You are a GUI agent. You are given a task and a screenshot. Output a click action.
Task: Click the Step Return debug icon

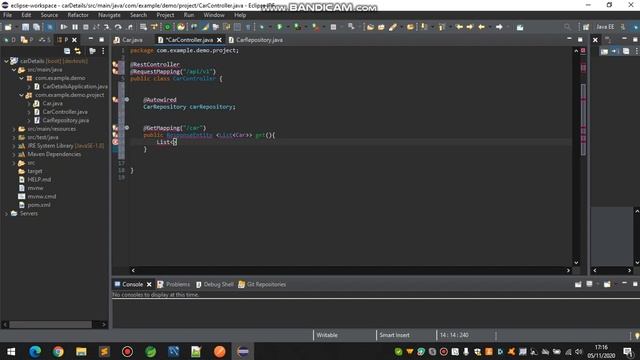(130, 27)
